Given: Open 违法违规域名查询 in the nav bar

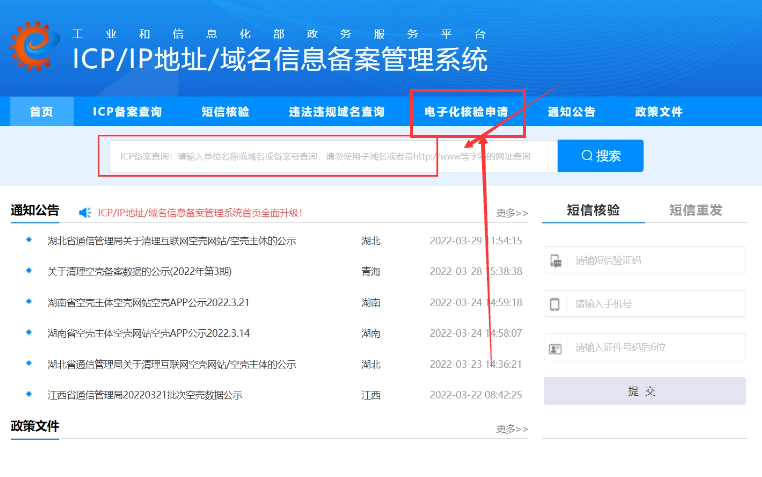Looking at the screenshot, I should (x=337, y=112).
